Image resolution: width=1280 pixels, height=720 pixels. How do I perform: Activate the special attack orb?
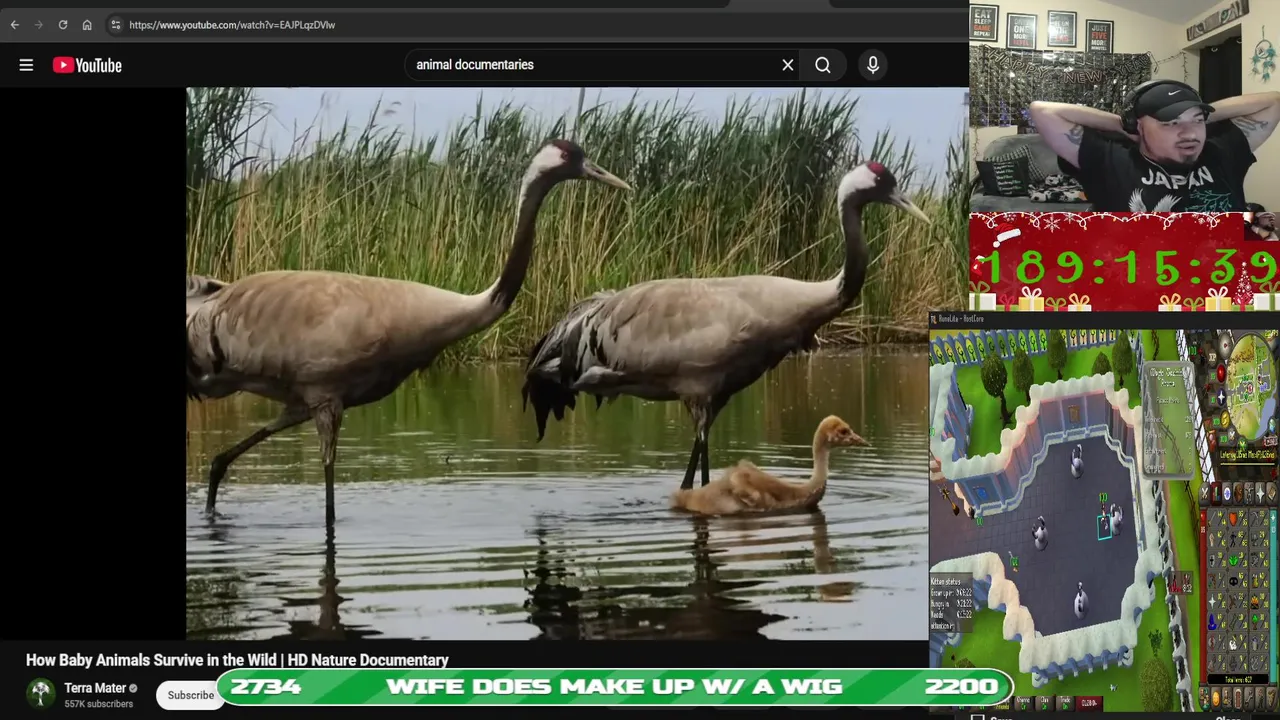tap(1232, 434)
